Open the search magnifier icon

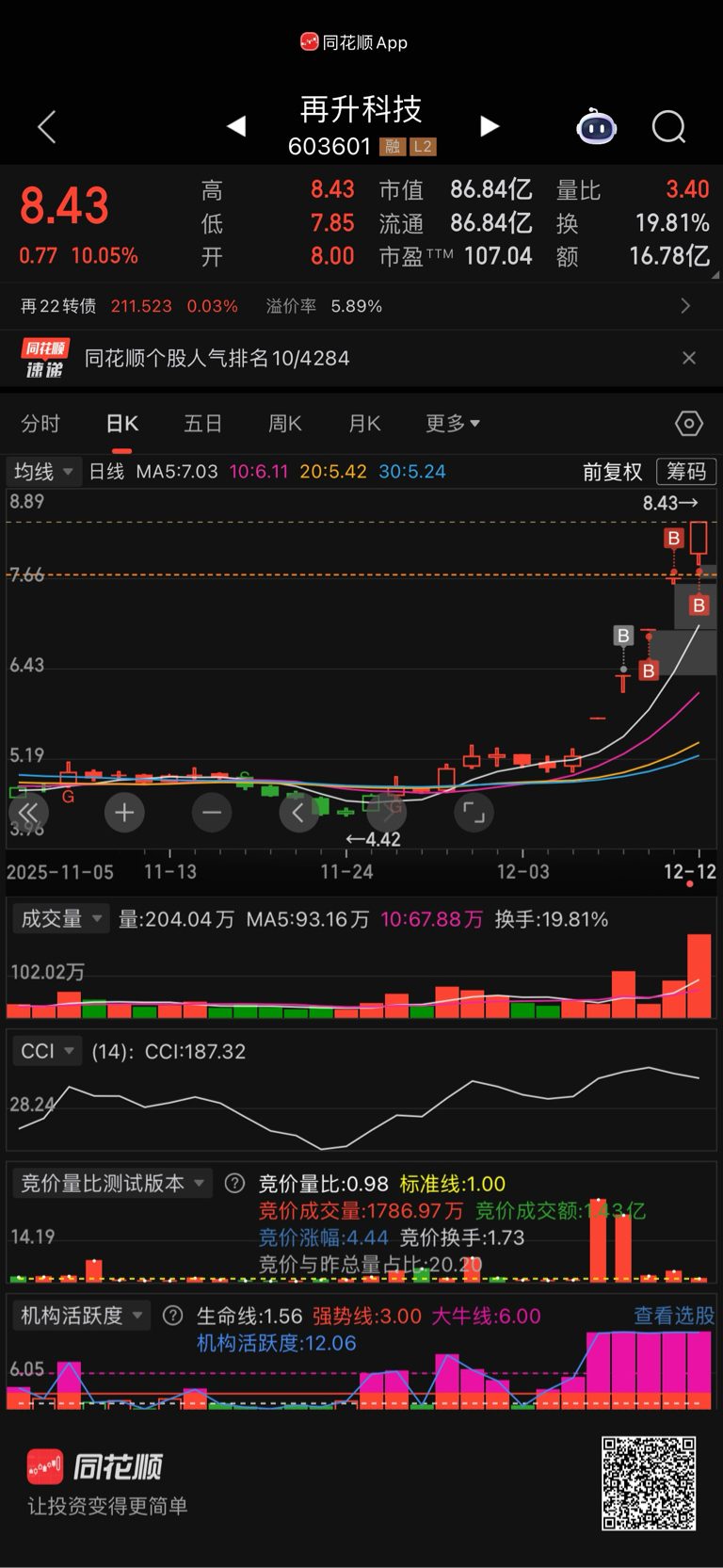(x=668, y=126)
